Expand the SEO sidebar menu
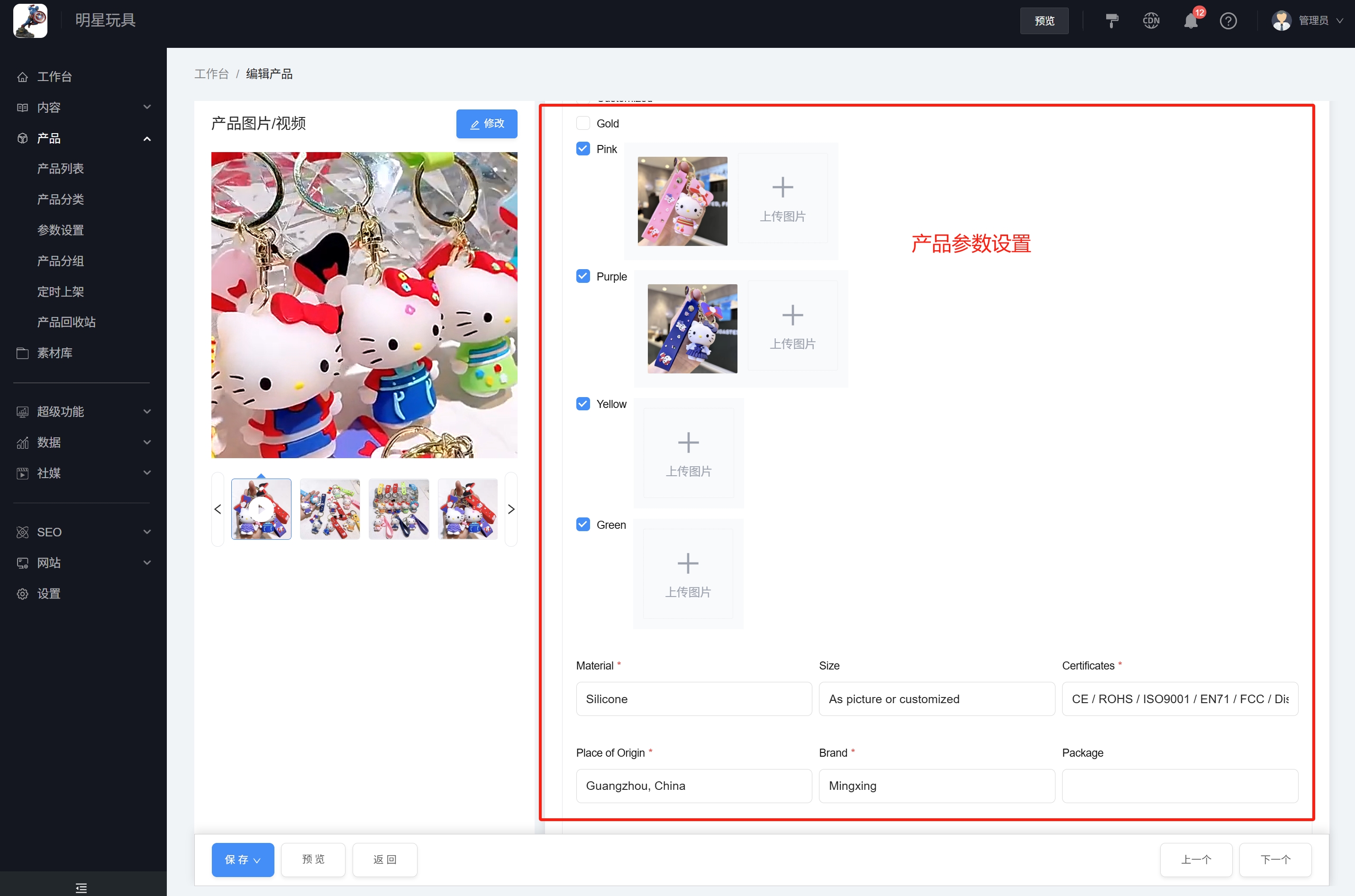 pos(147,533)
